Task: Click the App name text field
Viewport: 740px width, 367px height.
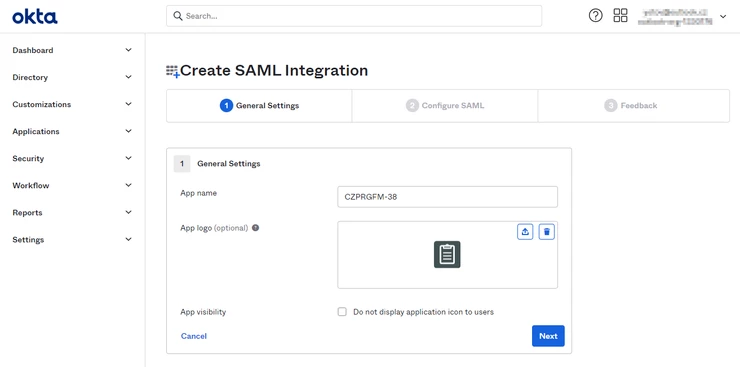Action: [x=447, y=197]
